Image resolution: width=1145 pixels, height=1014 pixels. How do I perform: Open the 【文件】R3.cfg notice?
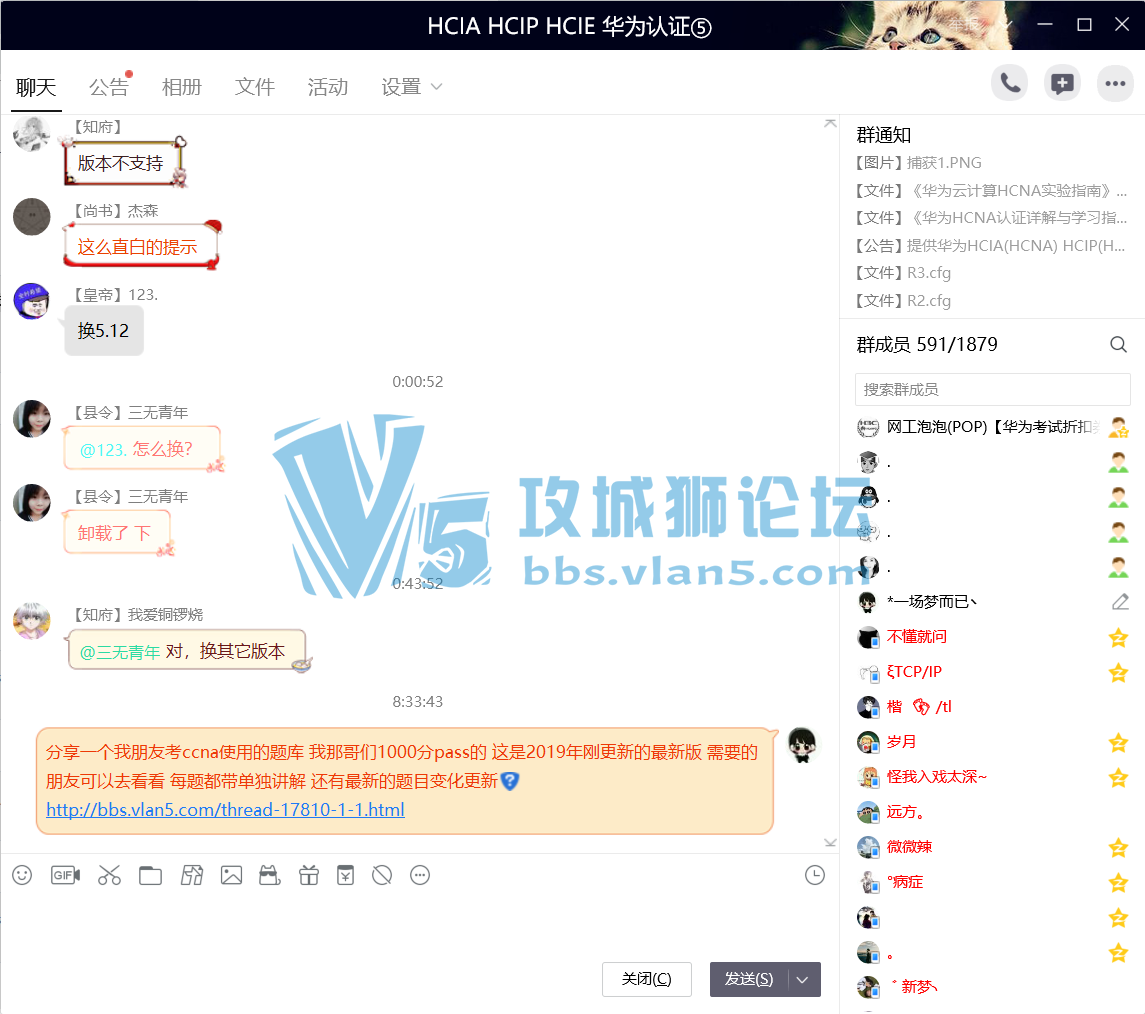(903, 273)
